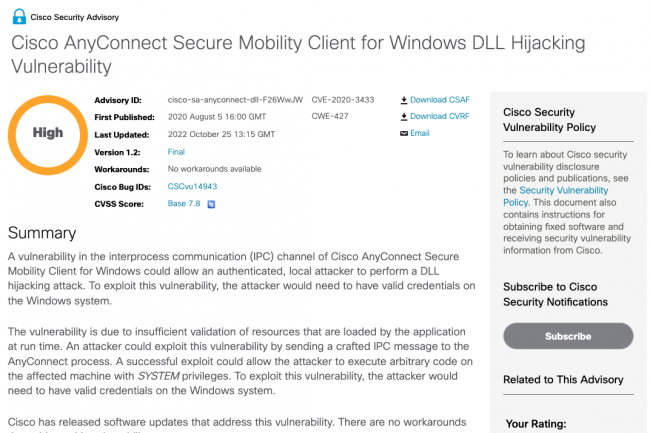Click the orange High severity rating circle
The height and width of the screenshot is (433, 650).
click(x=48, y=135)
